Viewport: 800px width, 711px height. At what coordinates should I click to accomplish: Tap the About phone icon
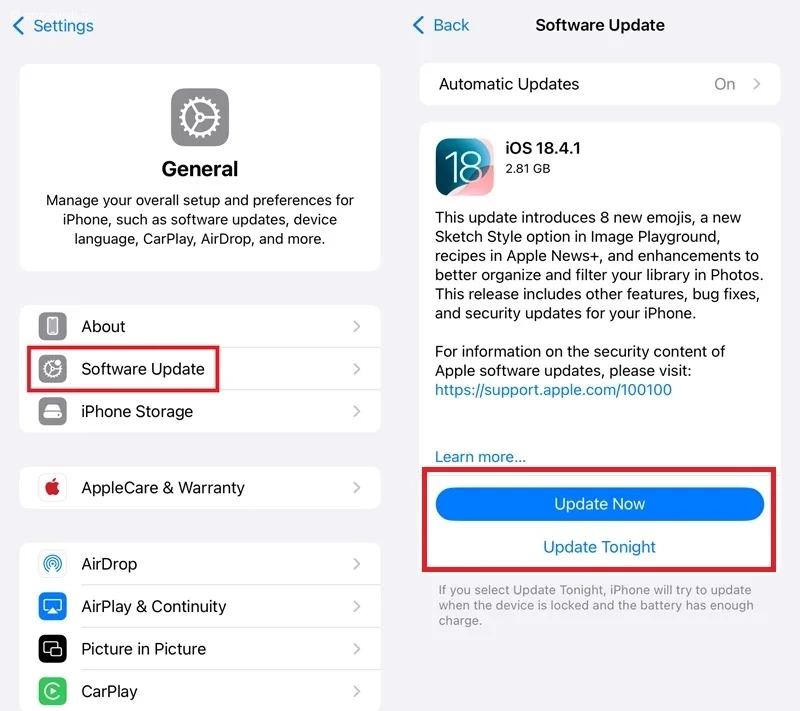[53, 327]
